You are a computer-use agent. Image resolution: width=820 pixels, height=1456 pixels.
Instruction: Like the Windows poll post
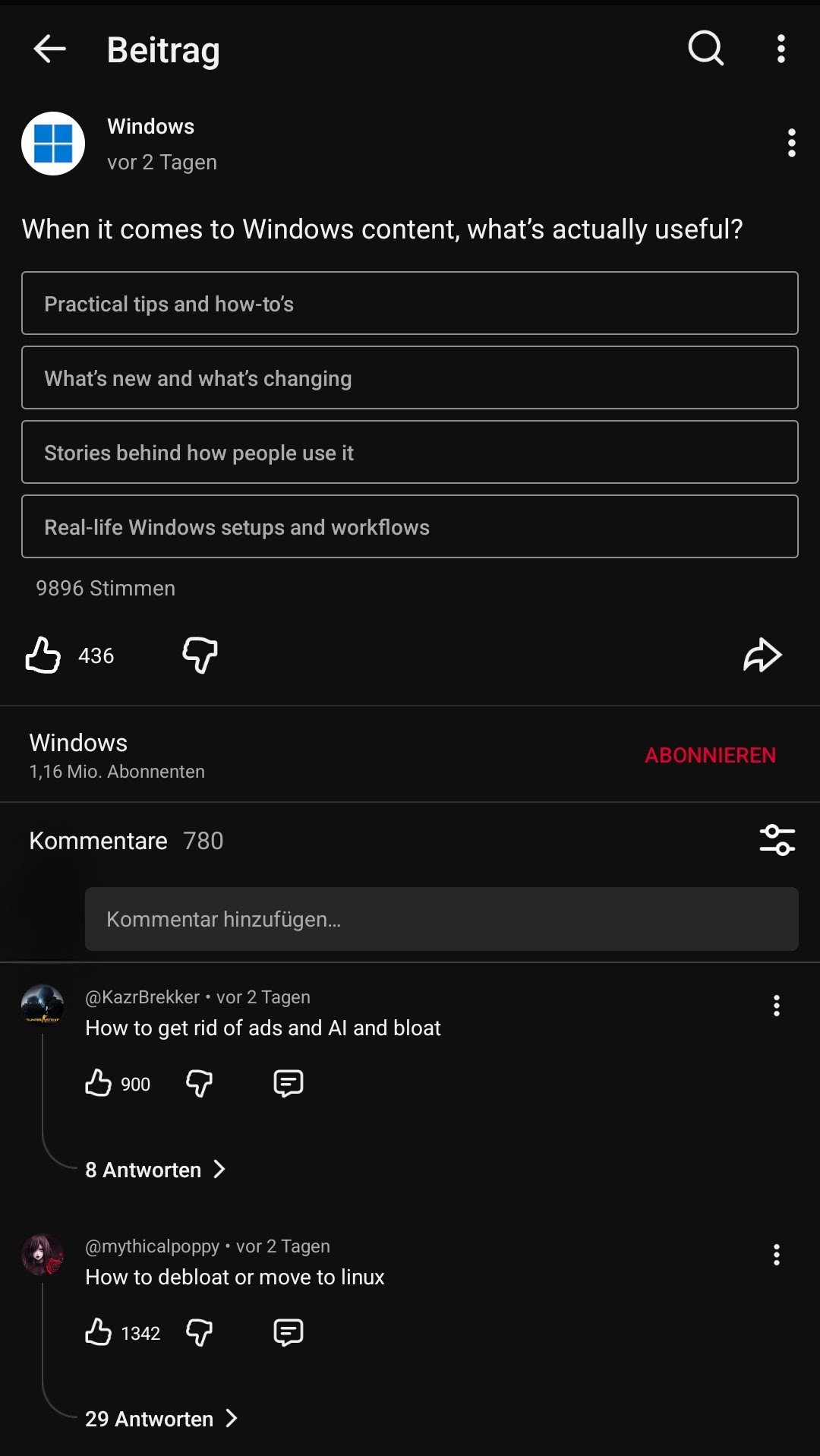tap(43, 655)
